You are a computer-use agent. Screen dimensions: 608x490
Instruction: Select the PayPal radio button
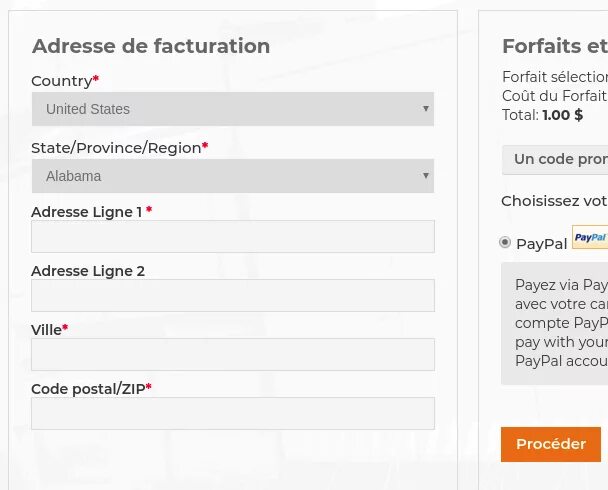pos(505,243)
